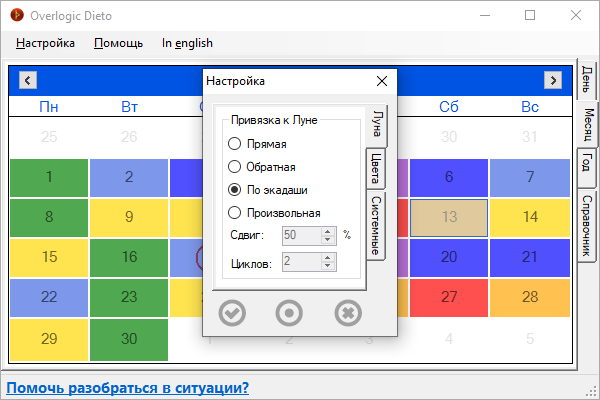Click the Сдвиг percentage input field
The width and height of the screenshot is (600, 400).
click(x=302, y=235)
